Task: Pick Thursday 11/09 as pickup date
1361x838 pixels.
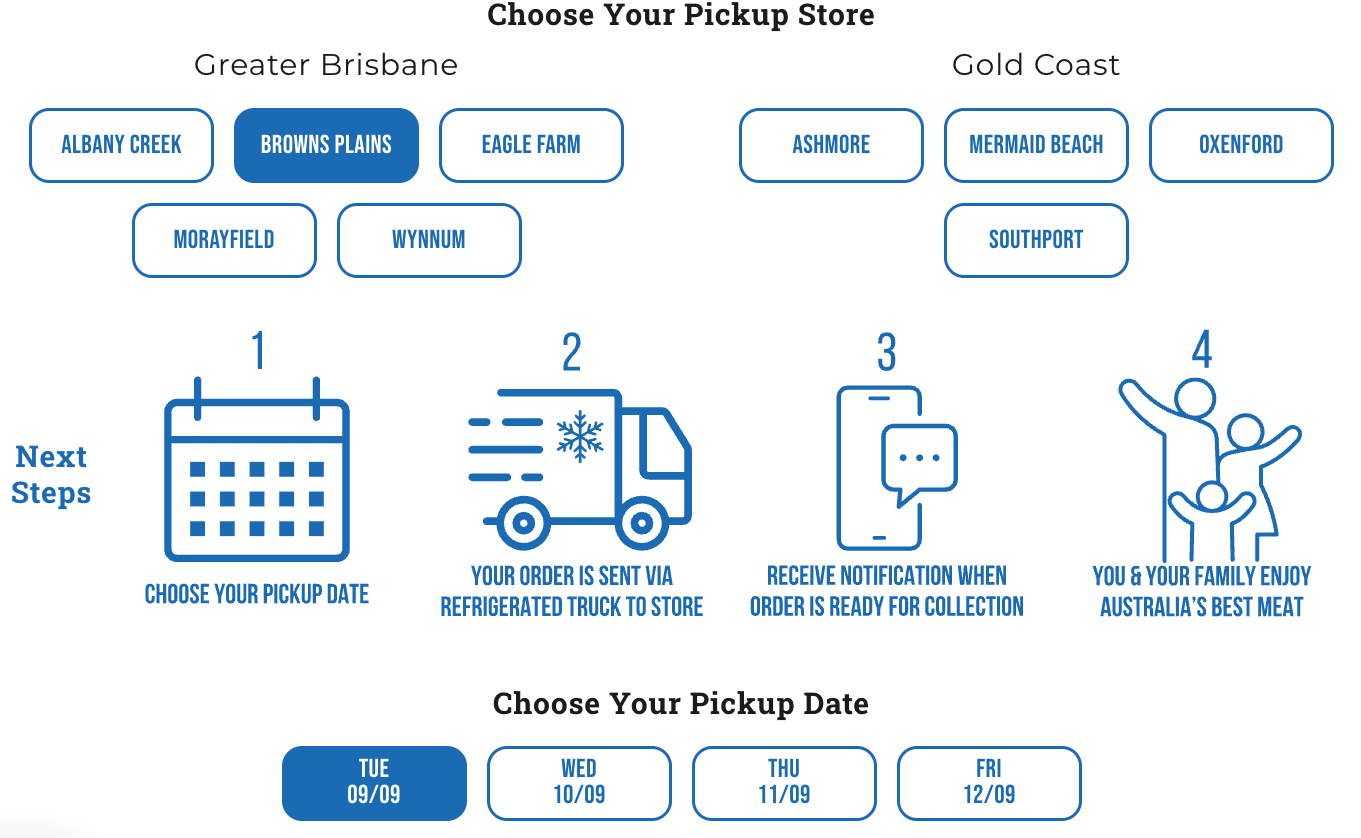Action: [x=784, y=783]
